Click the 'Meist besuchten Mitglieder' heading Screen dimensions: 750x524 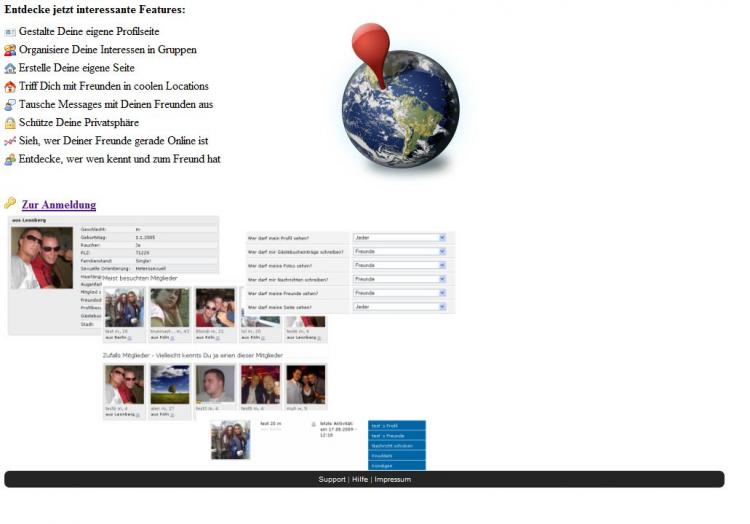tap(140, 278)
